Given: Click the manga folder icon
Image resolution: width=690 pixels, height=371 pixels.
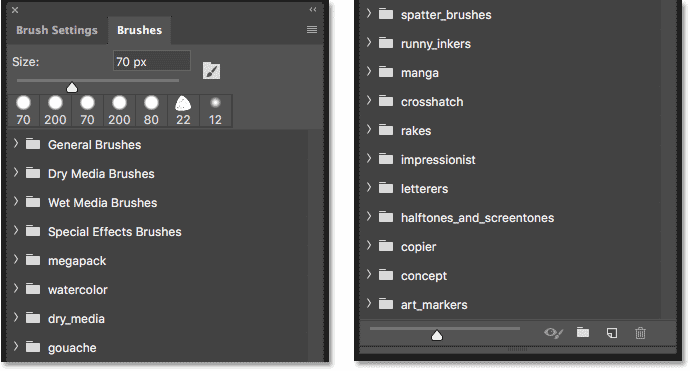Looking at the screenshot, I should coord(386,72).
